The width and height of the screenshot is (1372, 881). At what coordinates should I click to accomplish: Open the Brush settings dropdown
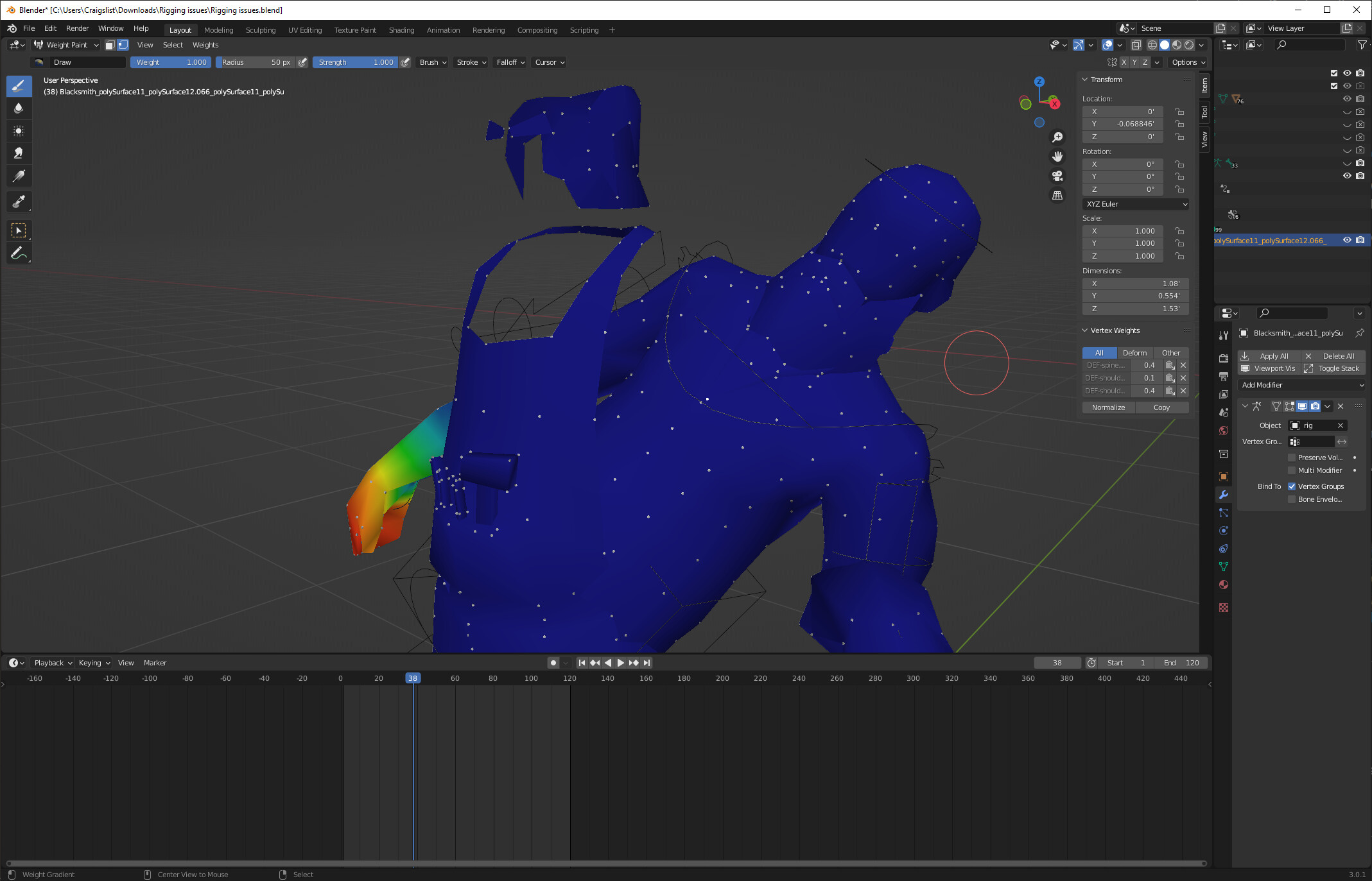tap(433, 62)
